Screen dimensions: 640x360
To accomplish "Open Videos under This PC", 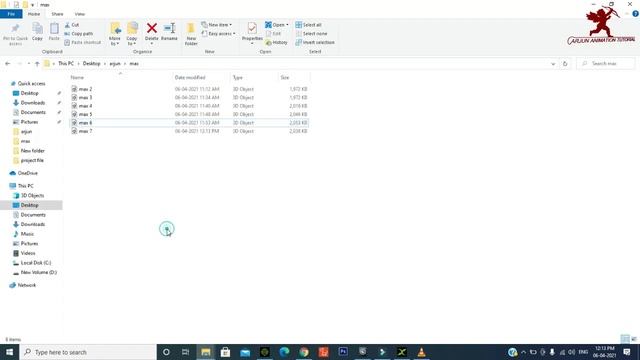I will point(28,253).
